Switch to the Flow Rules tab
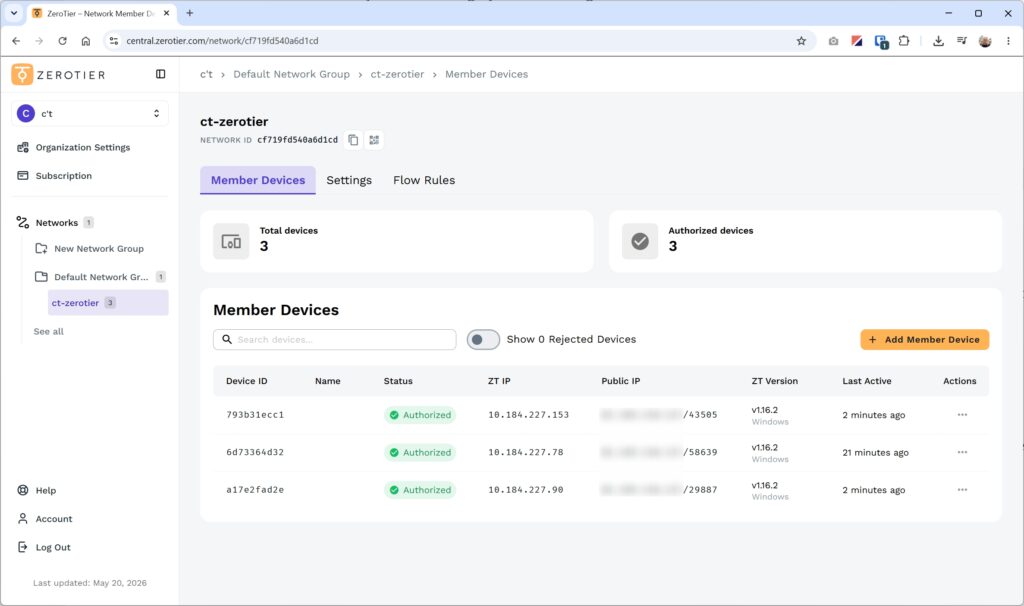This screenshot has height=606, width=1024. click(424, 180)
